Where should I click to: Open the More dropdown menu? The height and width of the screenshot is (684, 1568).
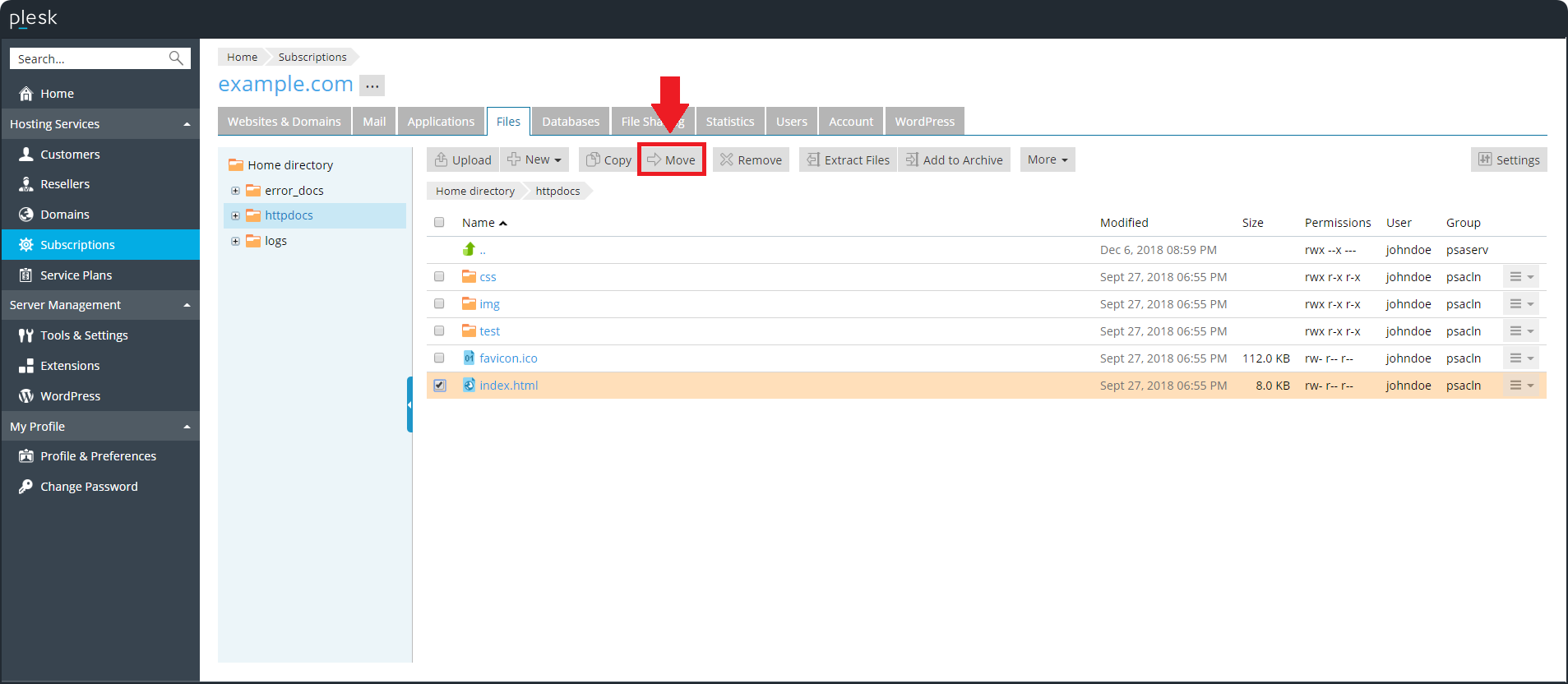(x=1047, y=159)
